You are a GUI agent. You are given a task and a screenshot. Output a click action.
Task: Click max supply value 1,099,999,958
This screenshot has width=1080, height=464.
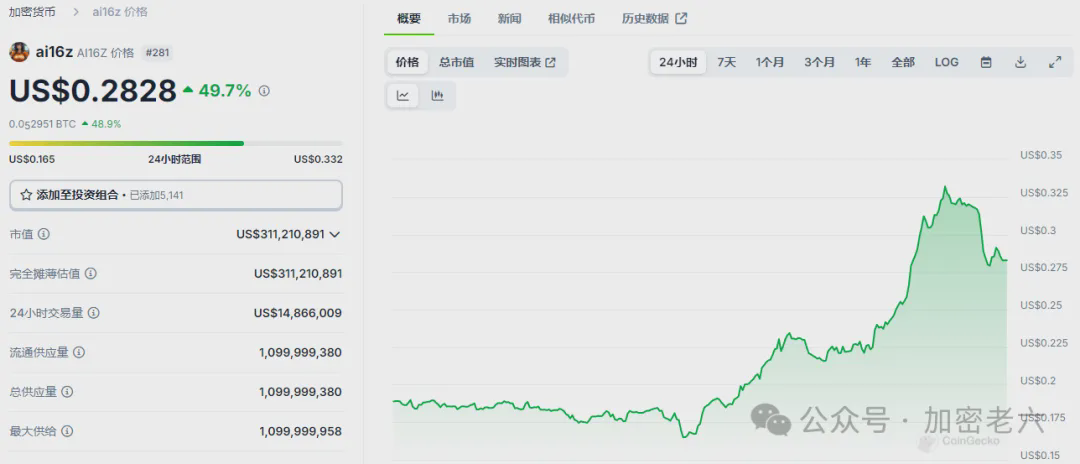click(300, 432)
